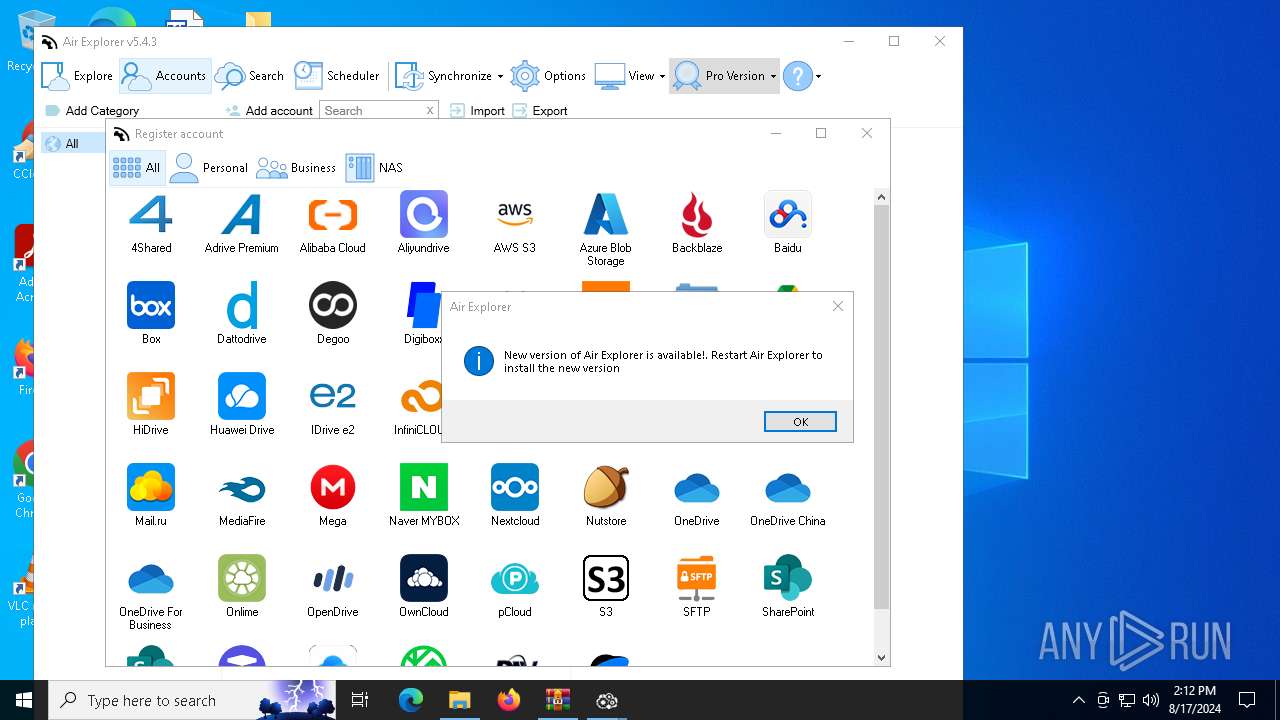Viewport: 1280px width, 720px height.
Task: Open the Options settings
Action: tap(548, 76)
